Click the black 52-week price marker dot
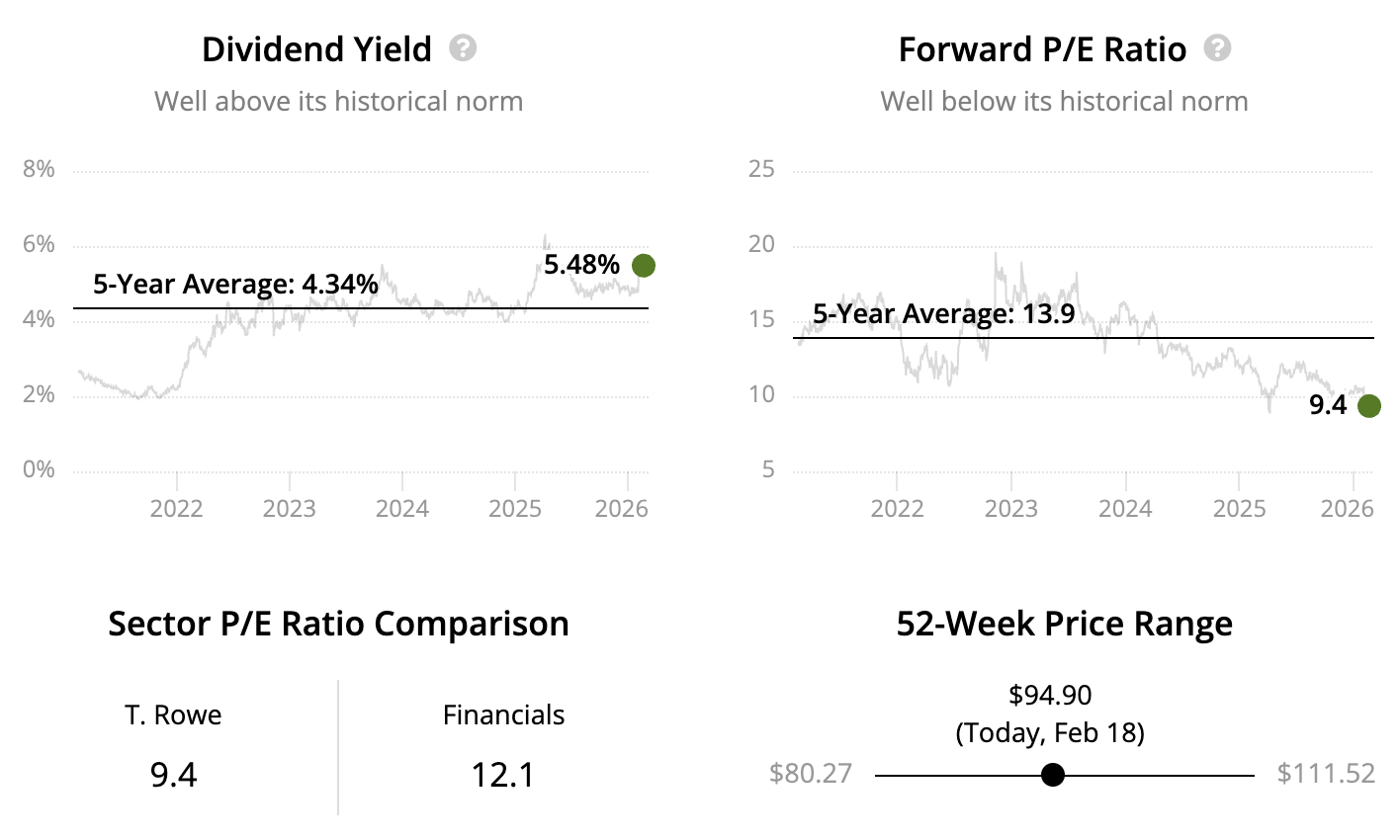Image resolution: width=1400 pixels, height=840 pixels. (1053, 775)
